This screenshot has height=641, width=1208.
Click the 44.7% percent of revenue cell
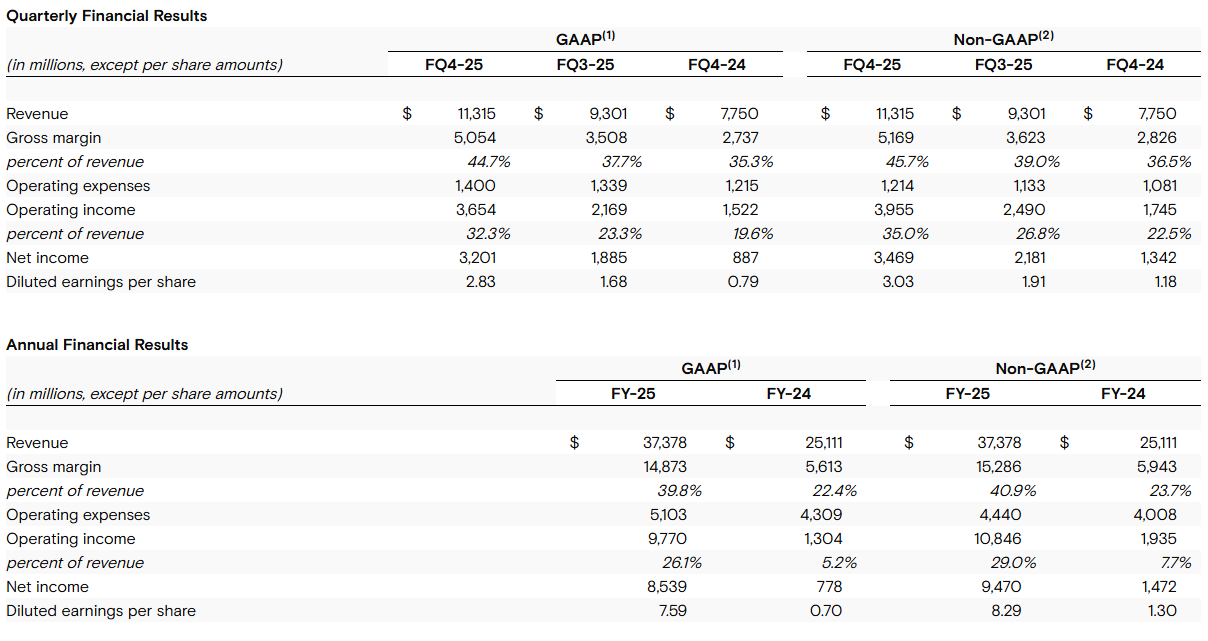coord(479,162)
